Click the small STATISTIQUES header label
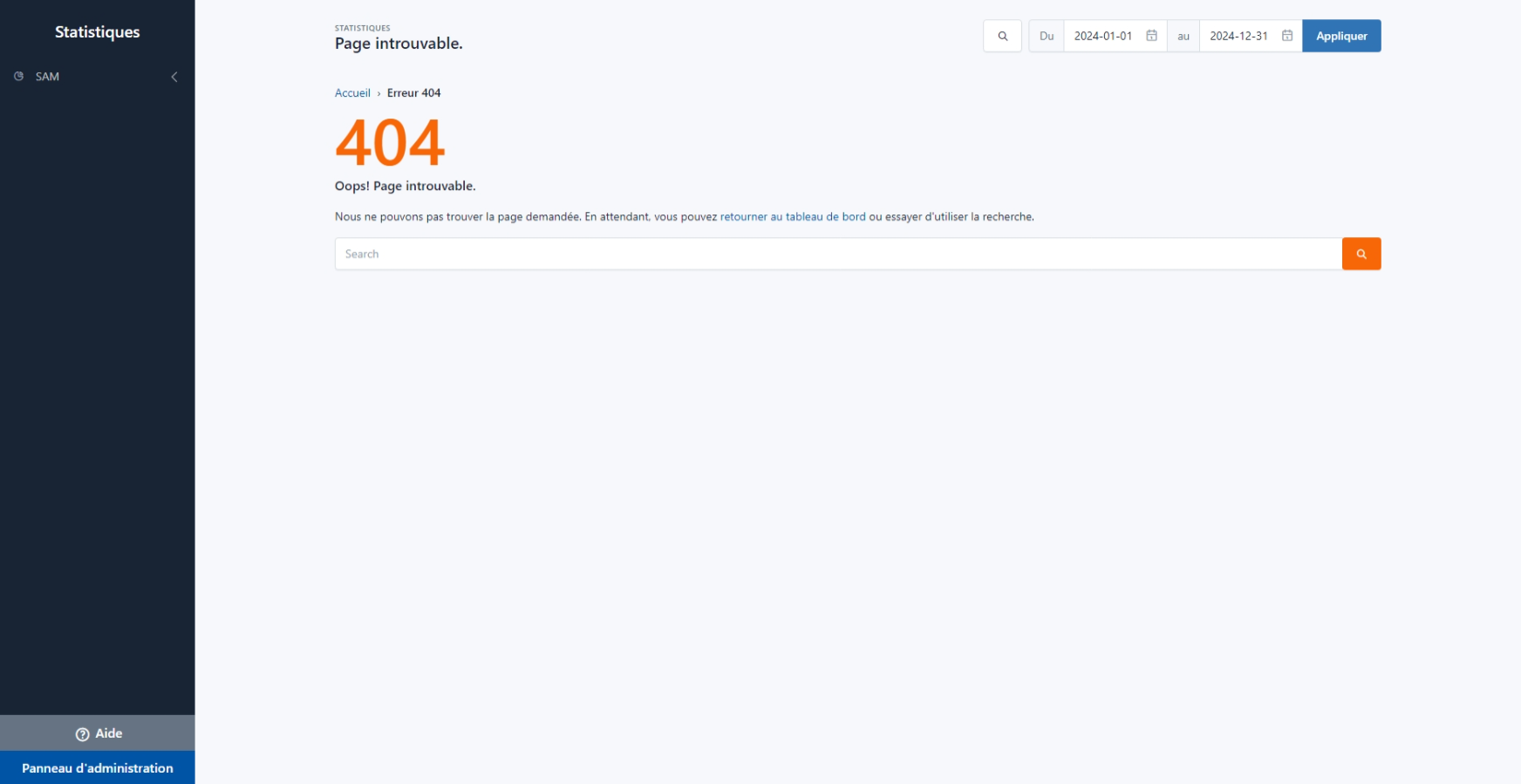The width and height of the screenshot is (1521, 784). (x=363, y=28)
